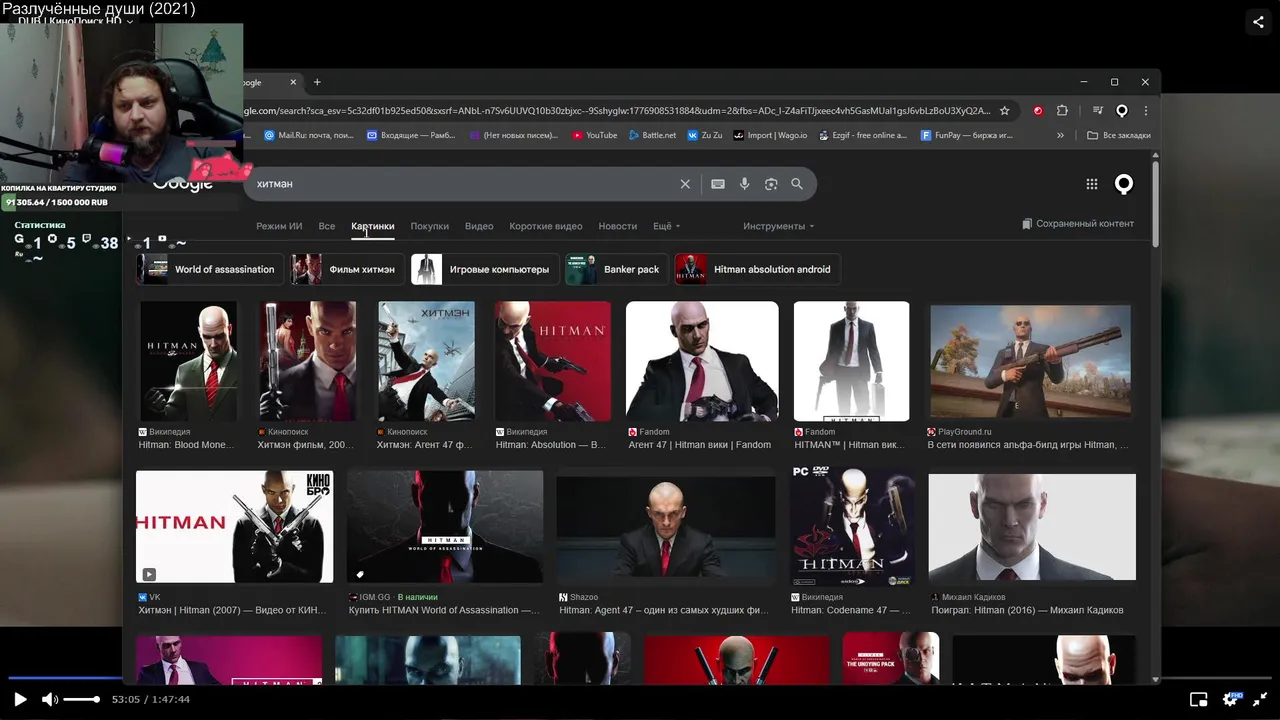Open Google account avatar on the page
The height and width of the screenshot is (720, 1280).
1124,184
